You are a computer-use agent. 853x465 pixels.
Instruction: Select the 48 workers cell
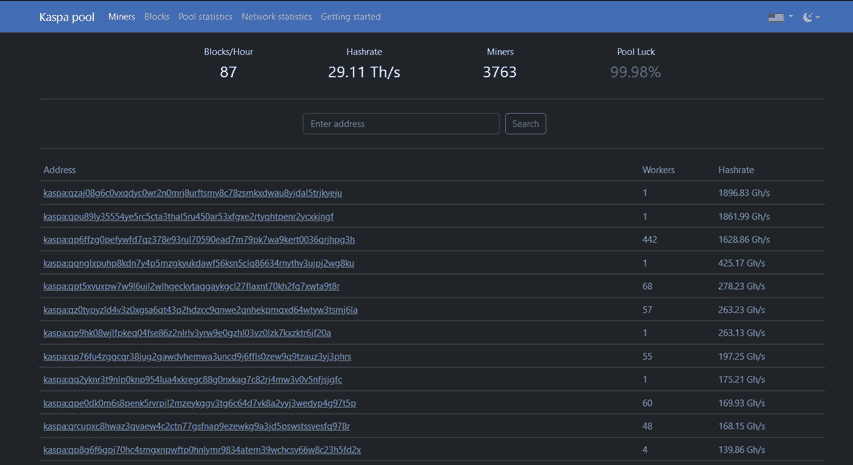point(647,426)
